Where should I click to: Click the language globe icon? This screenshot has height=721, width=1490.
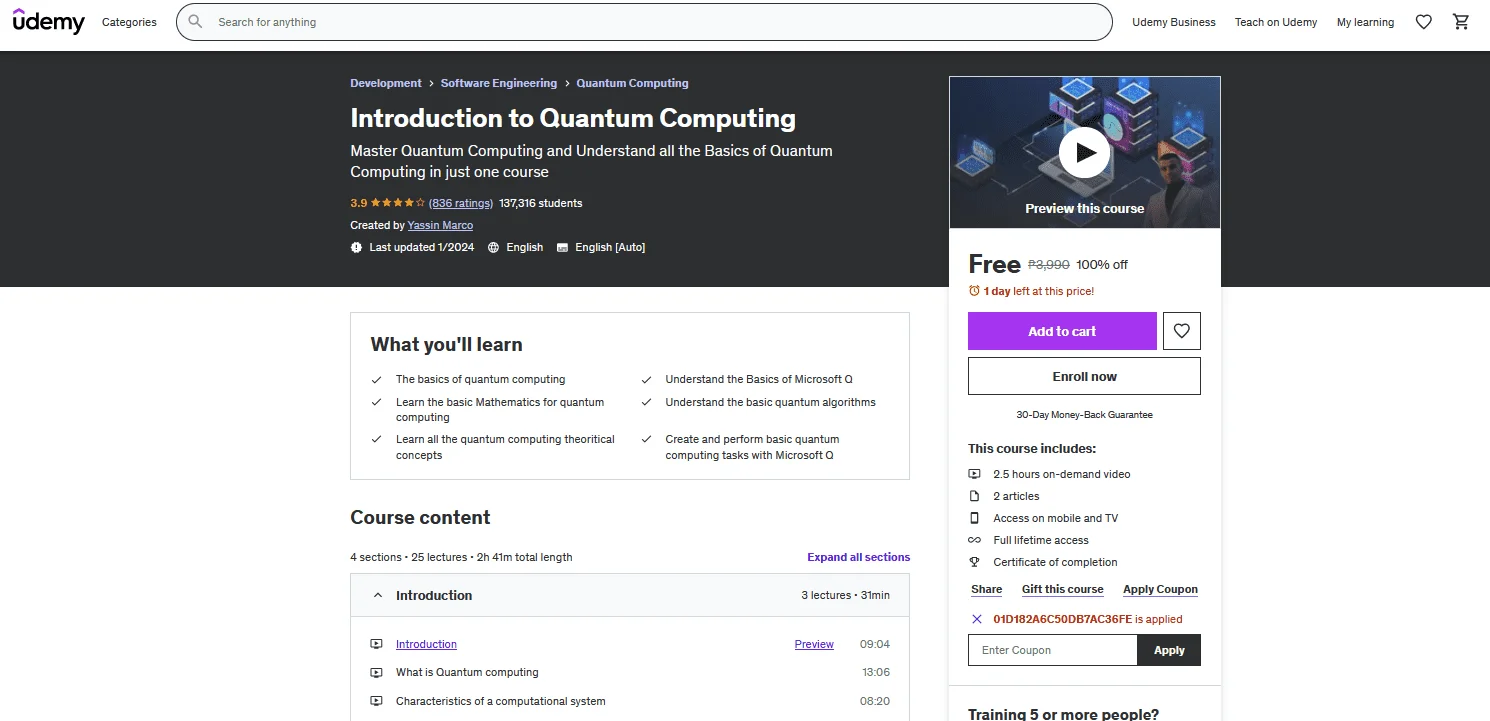(x=494, y=247)
